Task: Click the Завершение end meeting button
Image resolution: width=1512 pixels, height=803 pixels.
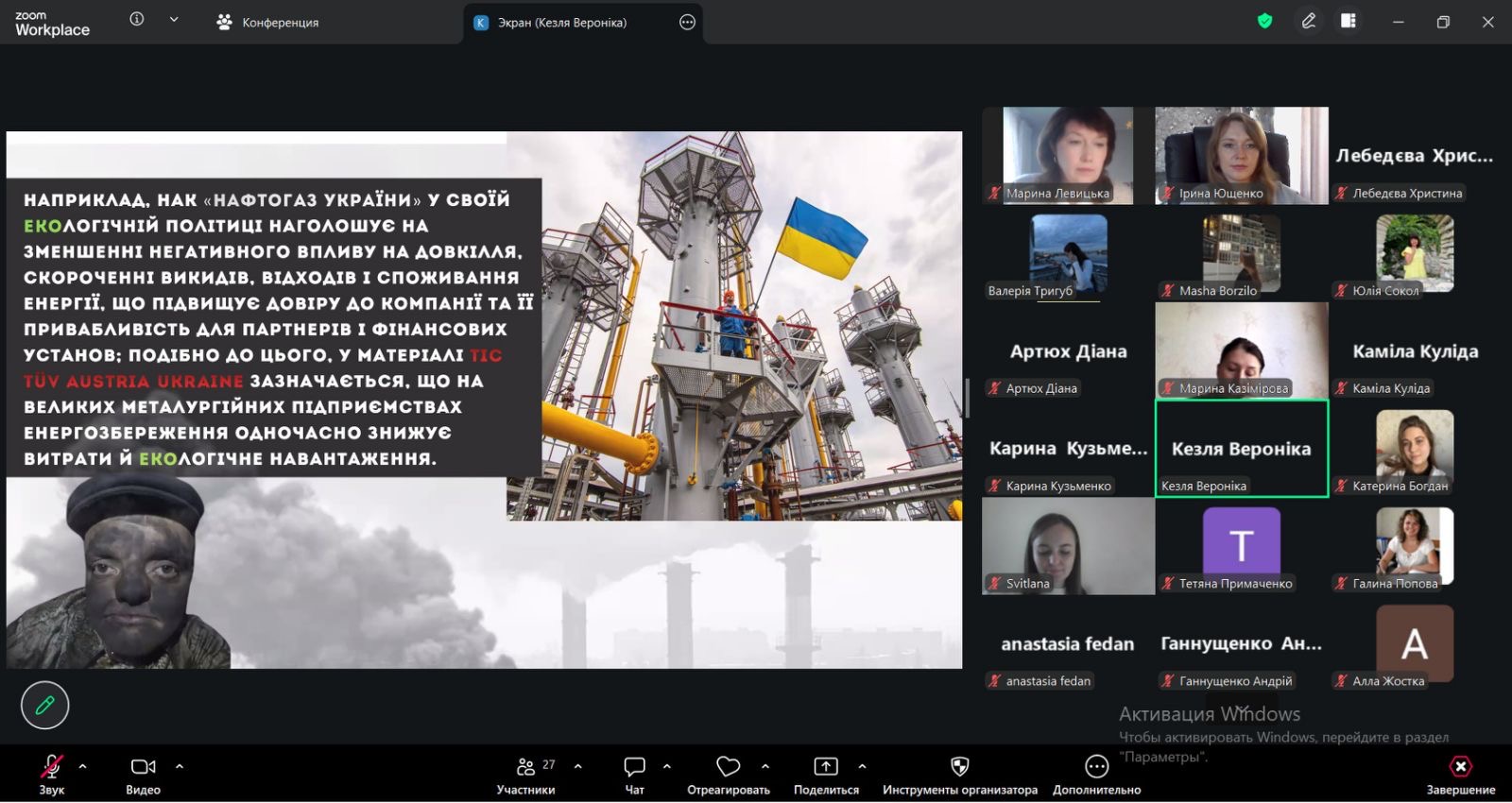Action: [x=1460, y=774]
